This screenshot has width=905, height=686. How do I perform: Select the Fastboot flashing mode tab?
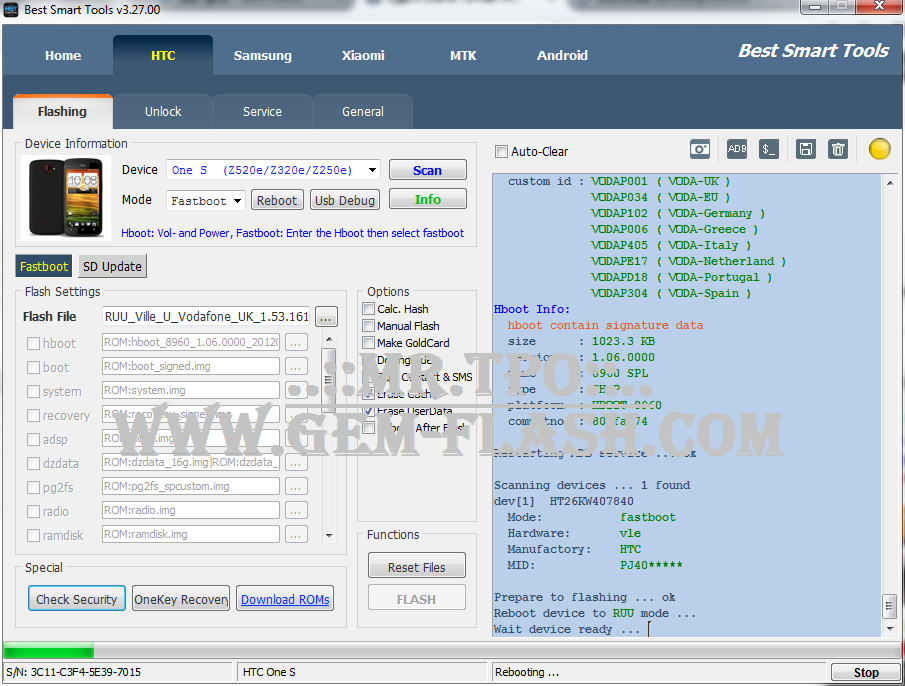(x=44, y=267)
